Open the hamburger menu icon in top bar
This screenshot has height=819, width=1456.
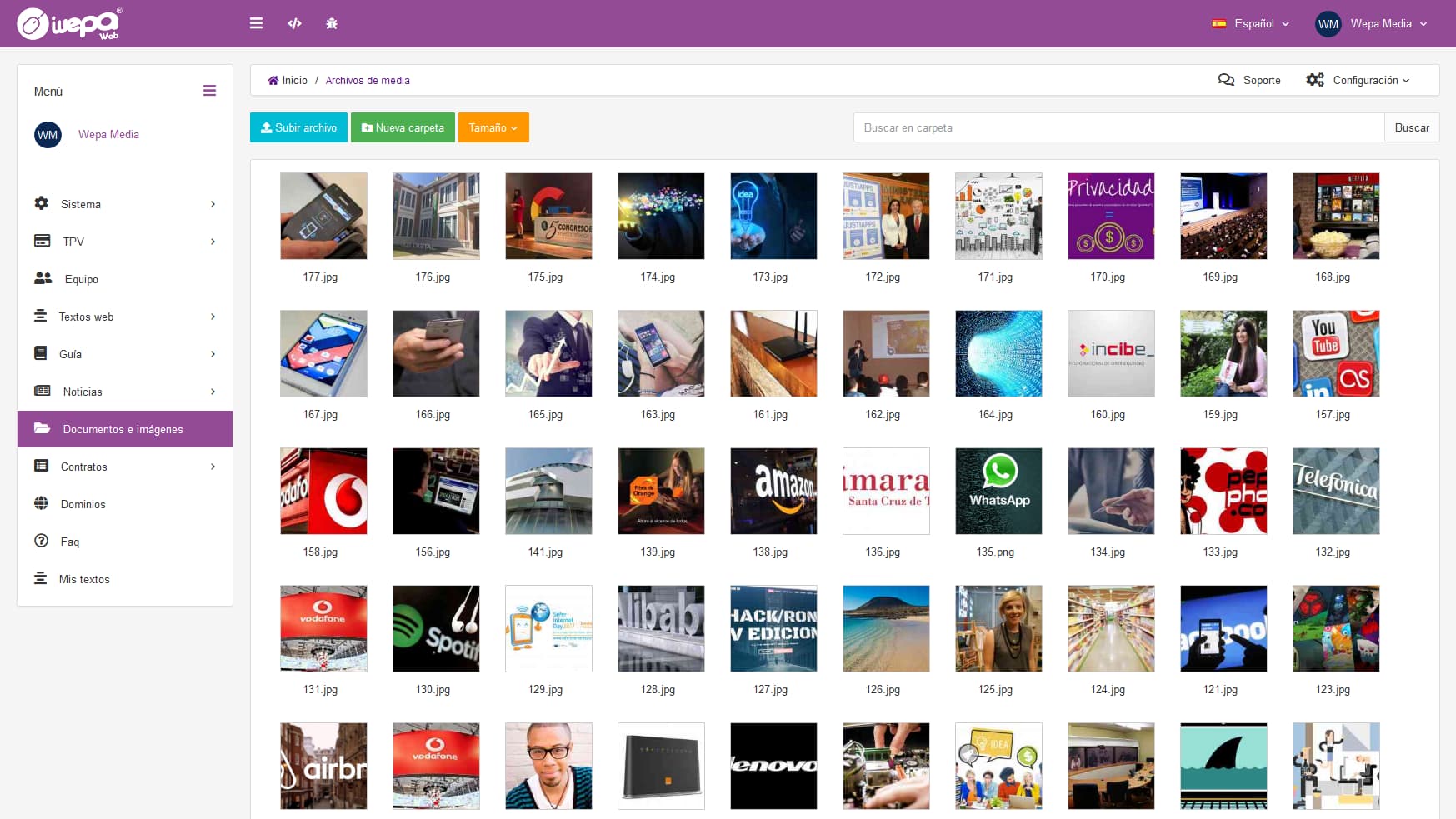coord(256,23)
